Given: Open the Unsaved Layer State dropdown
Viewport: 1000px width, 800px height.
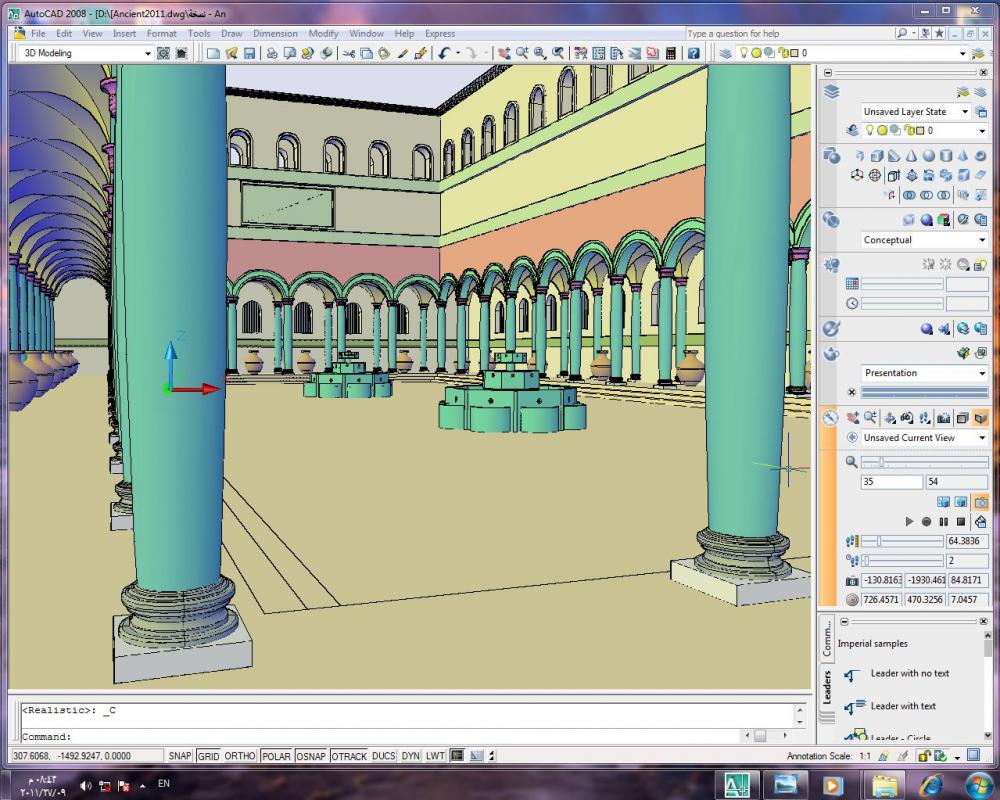Looking at the screenshot, I should [966, 112].
